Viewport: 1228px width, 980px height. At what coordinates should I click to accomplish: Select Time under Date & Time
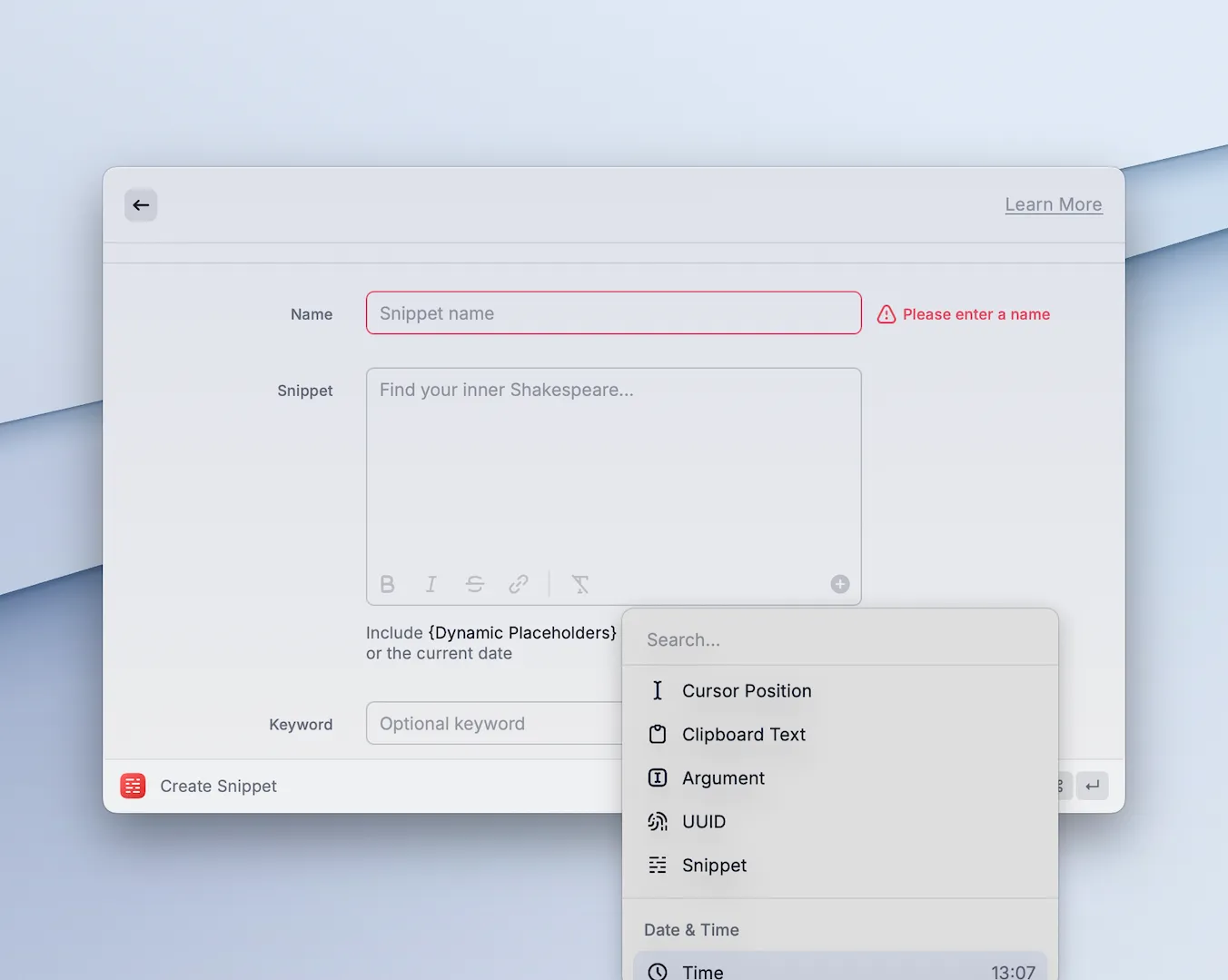click(702, 970)
